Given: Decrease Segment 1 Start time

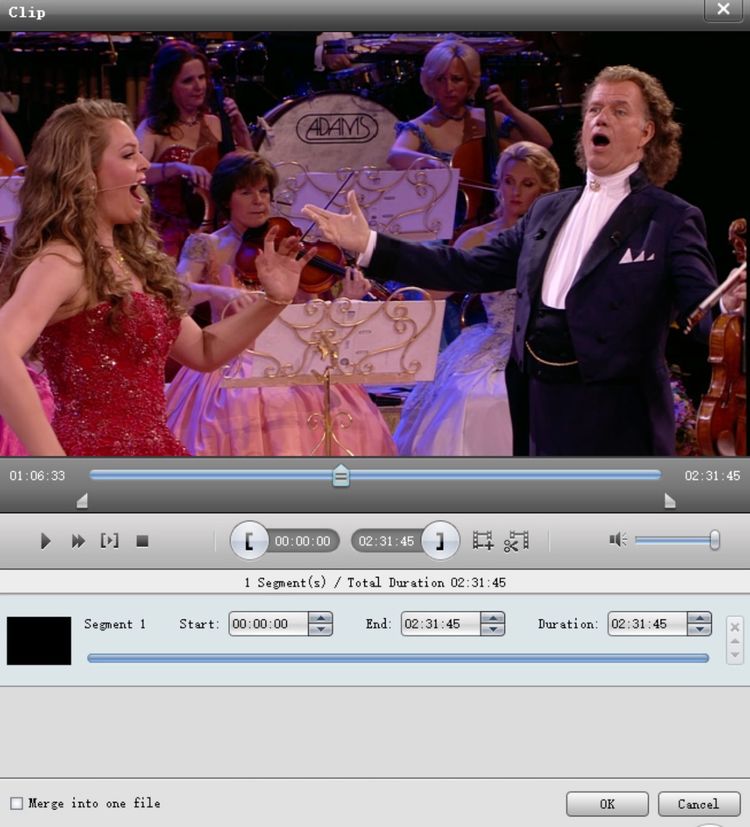Looking at the screenshot, I should (x=321, y=630).
